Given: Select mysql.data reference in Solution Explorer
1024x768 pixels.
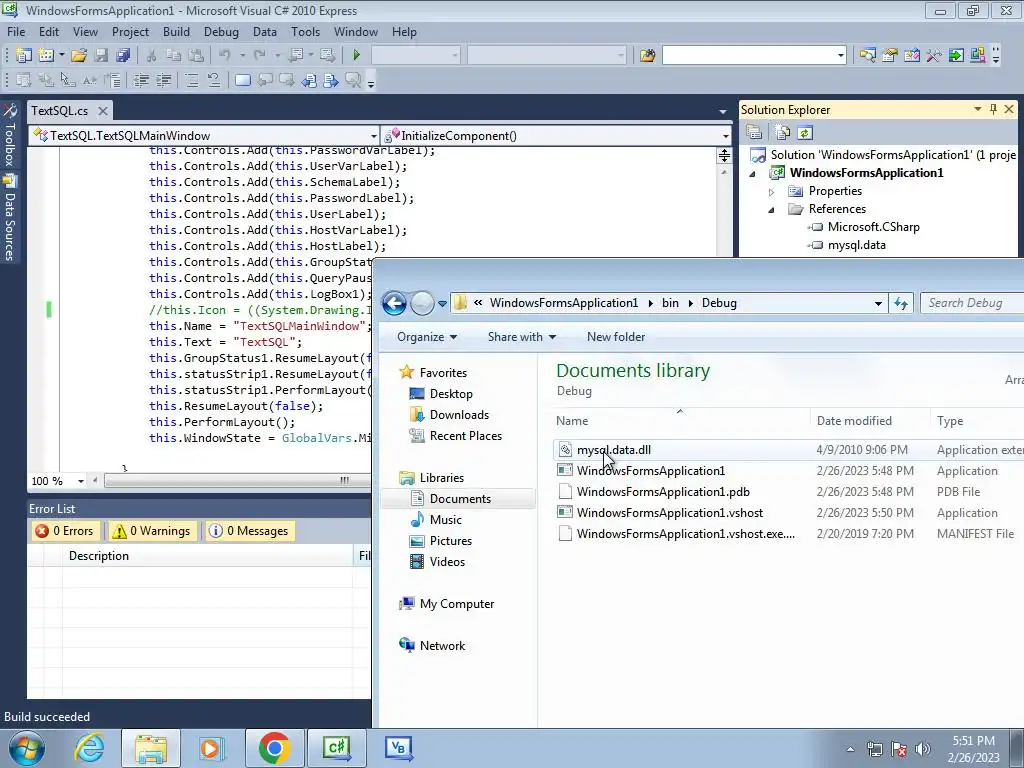Looking at the screenshot, I should point(856,246).
